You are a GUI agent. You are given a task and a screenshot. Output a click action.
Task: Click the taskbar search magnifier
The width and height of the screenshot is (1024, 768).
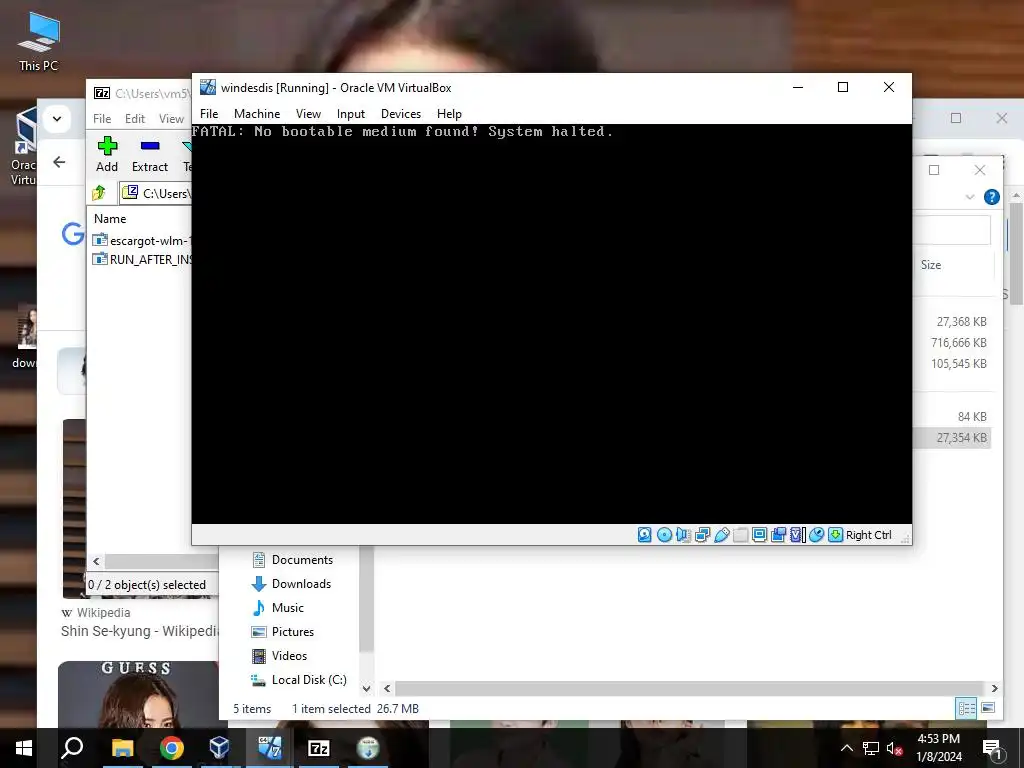click(72, 748)
